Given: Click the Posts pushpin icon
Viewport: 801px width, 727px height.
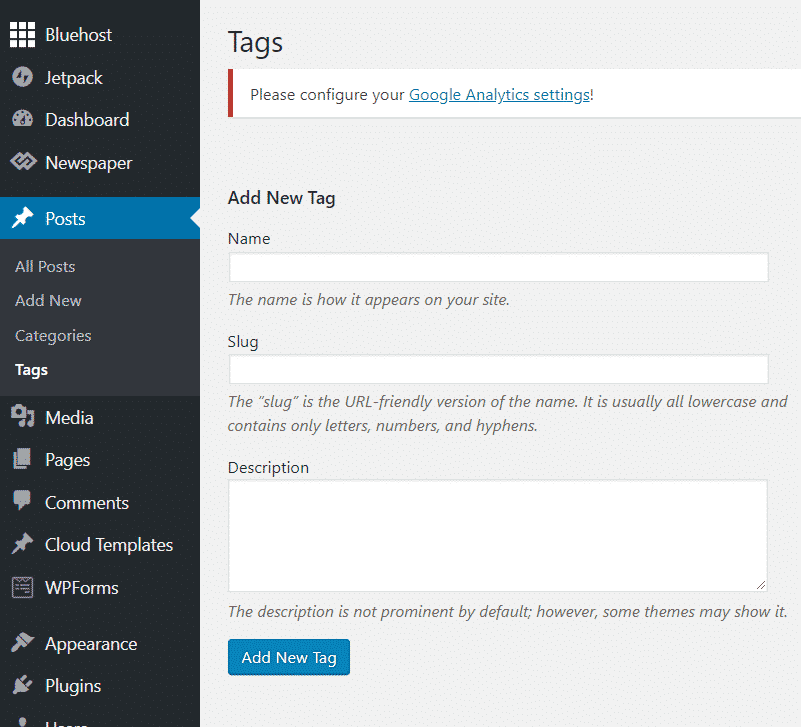Looking at the screenshot, I should click(x=22, y=218).
